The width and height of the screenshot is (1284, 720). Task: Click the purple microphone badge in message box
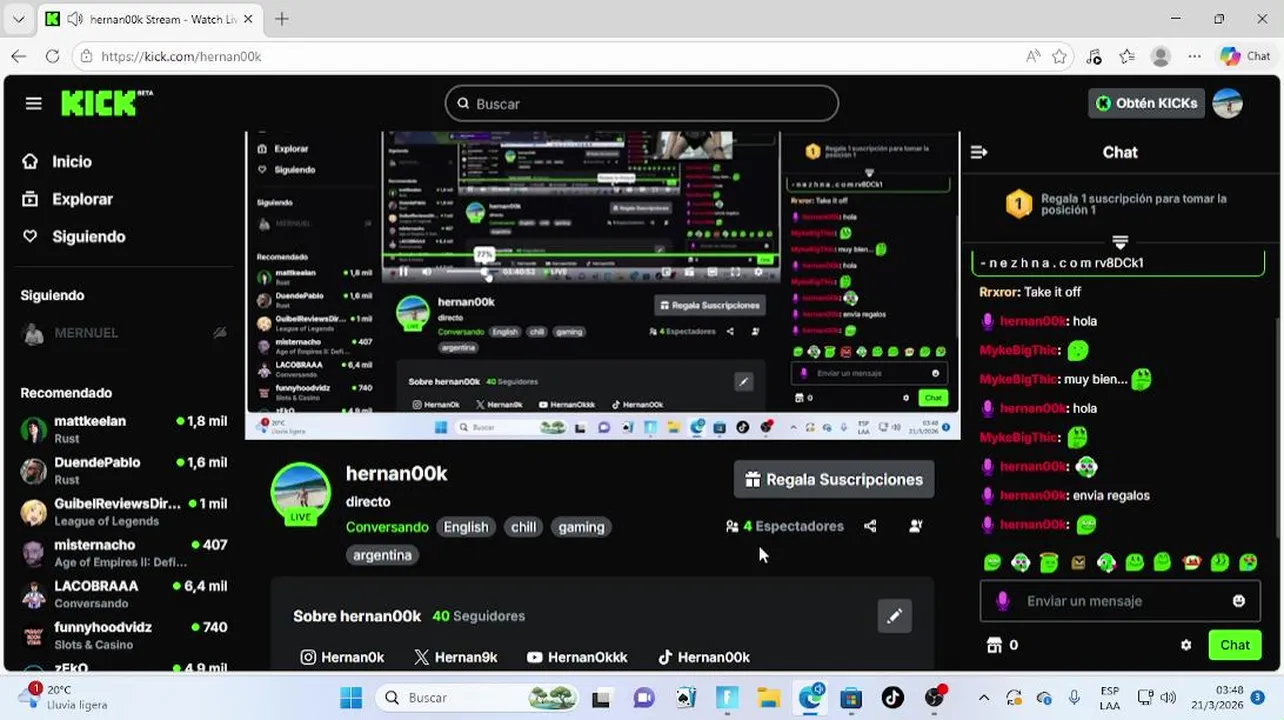tap(1003, 601)
